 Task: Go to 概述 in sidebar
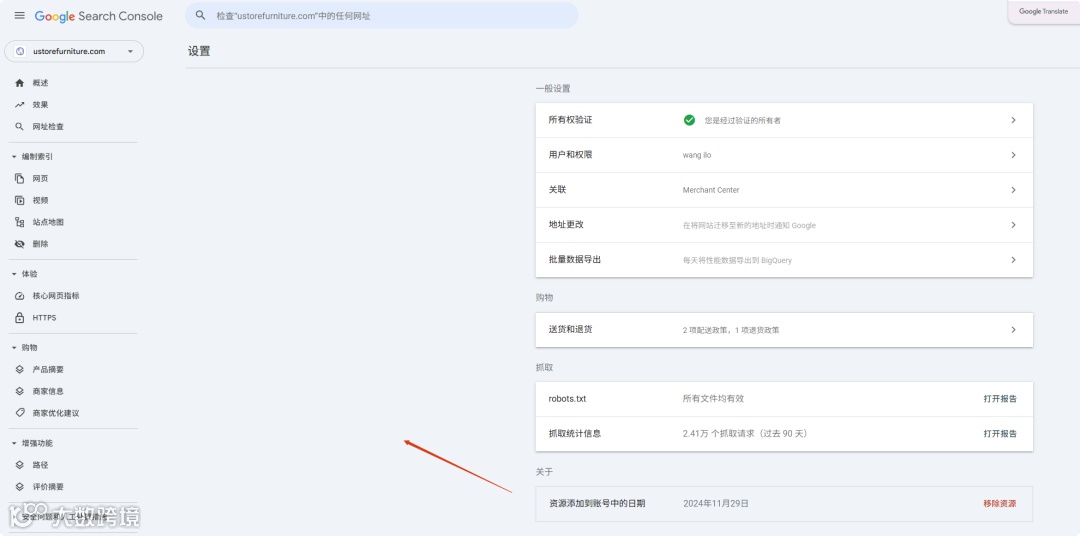41,83
